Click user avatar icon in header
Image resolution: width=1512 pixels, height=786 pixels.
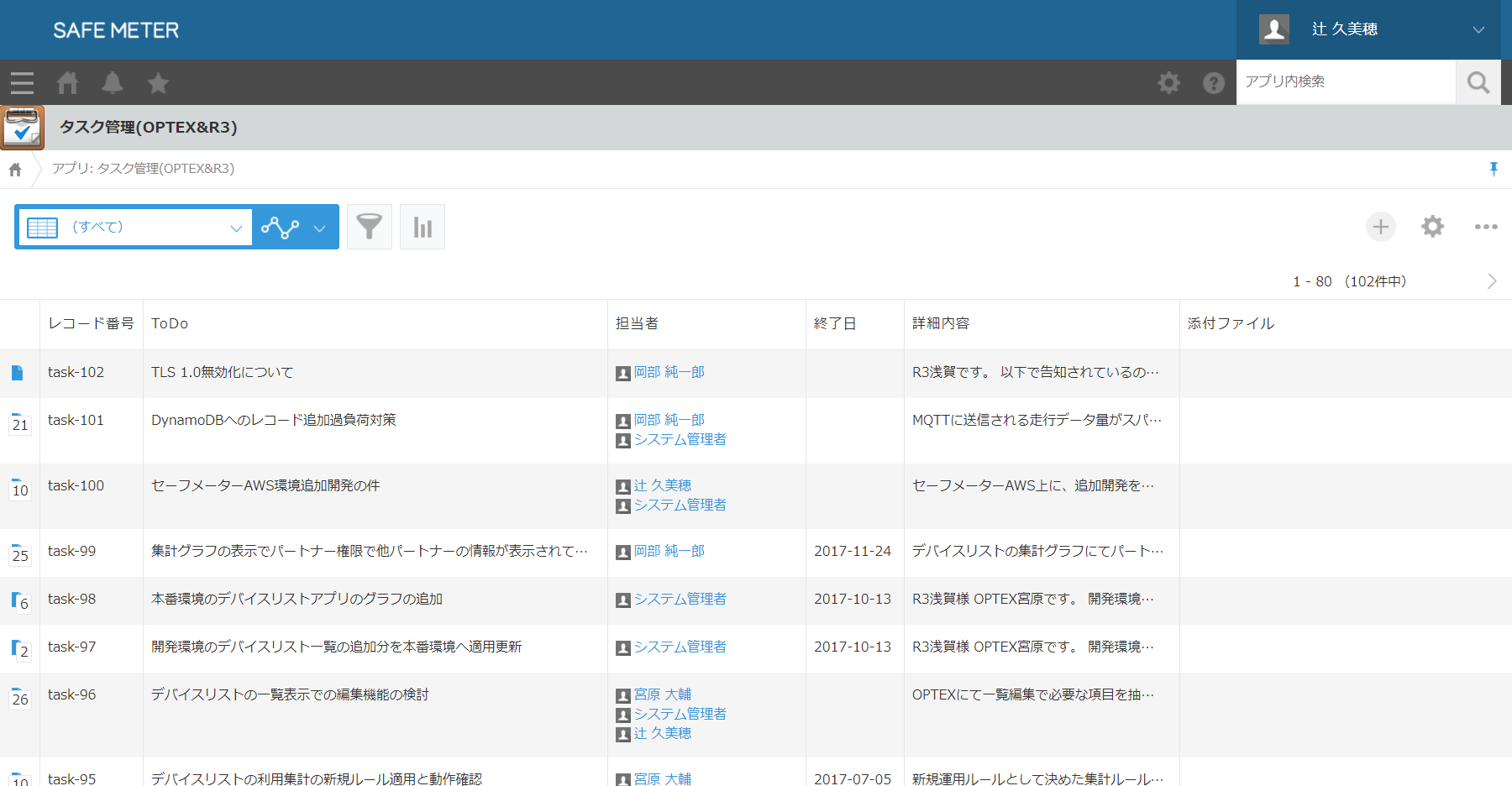pyautogui.click(x=1274, y=29)
